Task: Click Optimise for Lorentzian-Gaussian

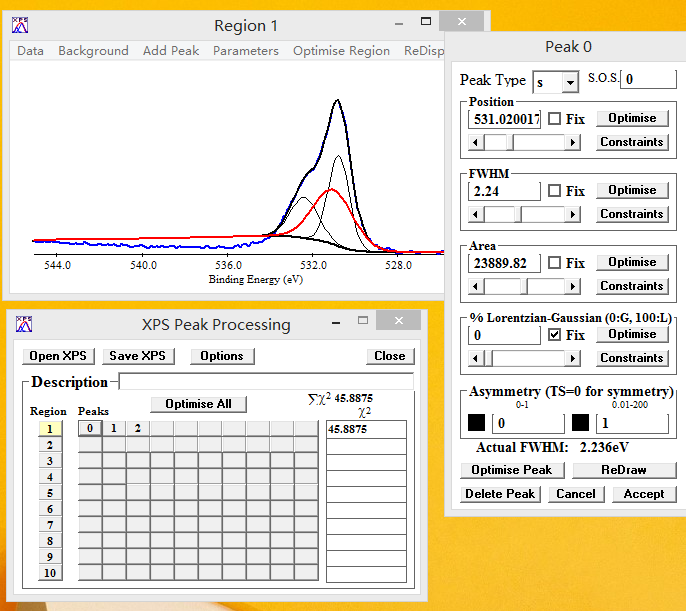Action: click(632, 334)
